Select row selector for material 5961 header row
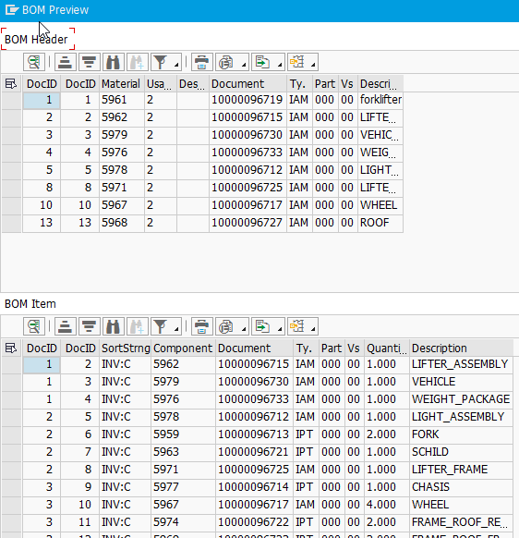The image size is (519, 538). (x=12, y=100)
